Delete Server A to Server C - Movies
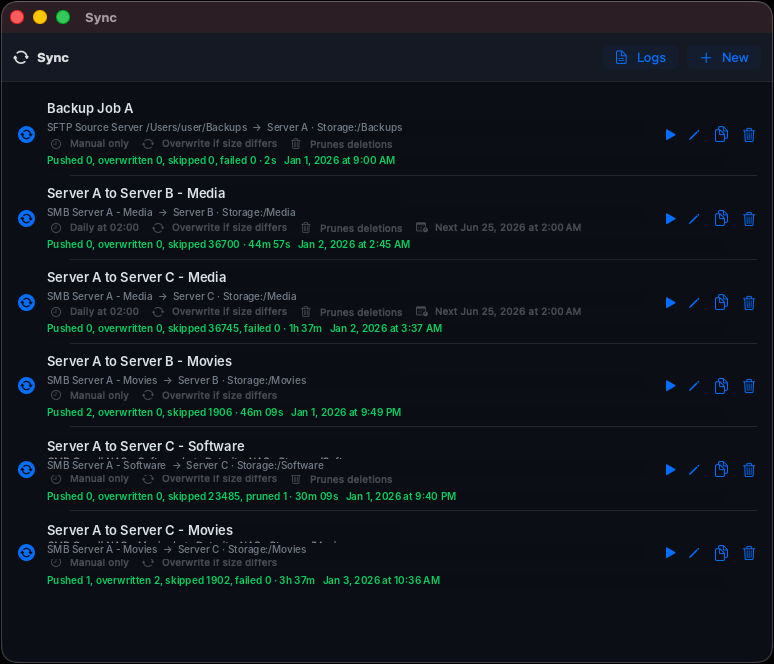 point(749,553)
